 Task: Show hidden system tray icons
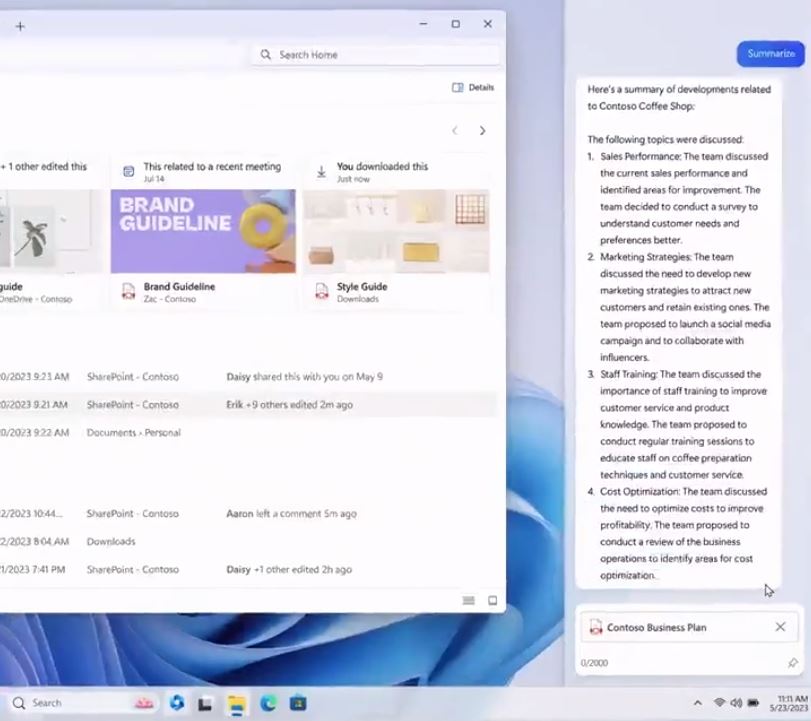coord(698,702)
